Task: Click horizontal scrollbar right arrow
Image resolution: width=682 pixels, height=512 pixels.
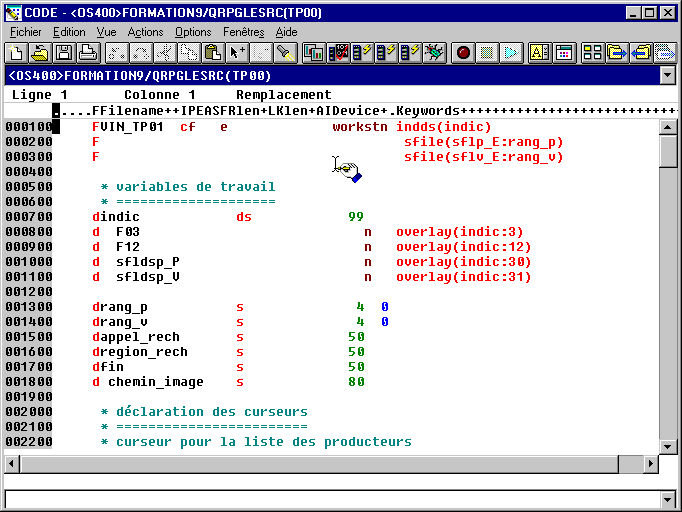Action: point(650,465)
